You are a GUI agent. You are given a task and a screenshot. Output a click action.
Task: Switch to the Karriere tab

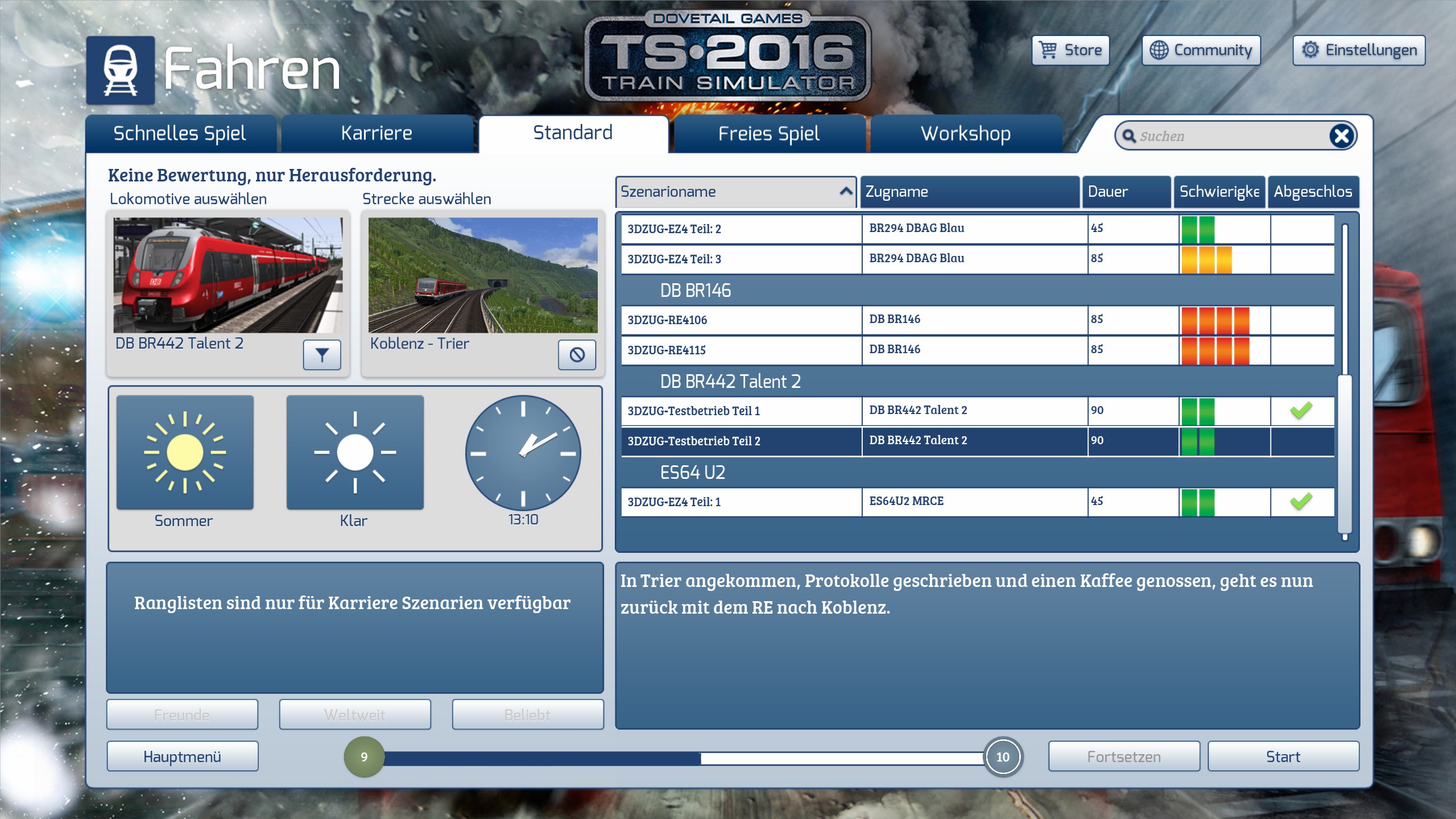click(x=377, y=134)
